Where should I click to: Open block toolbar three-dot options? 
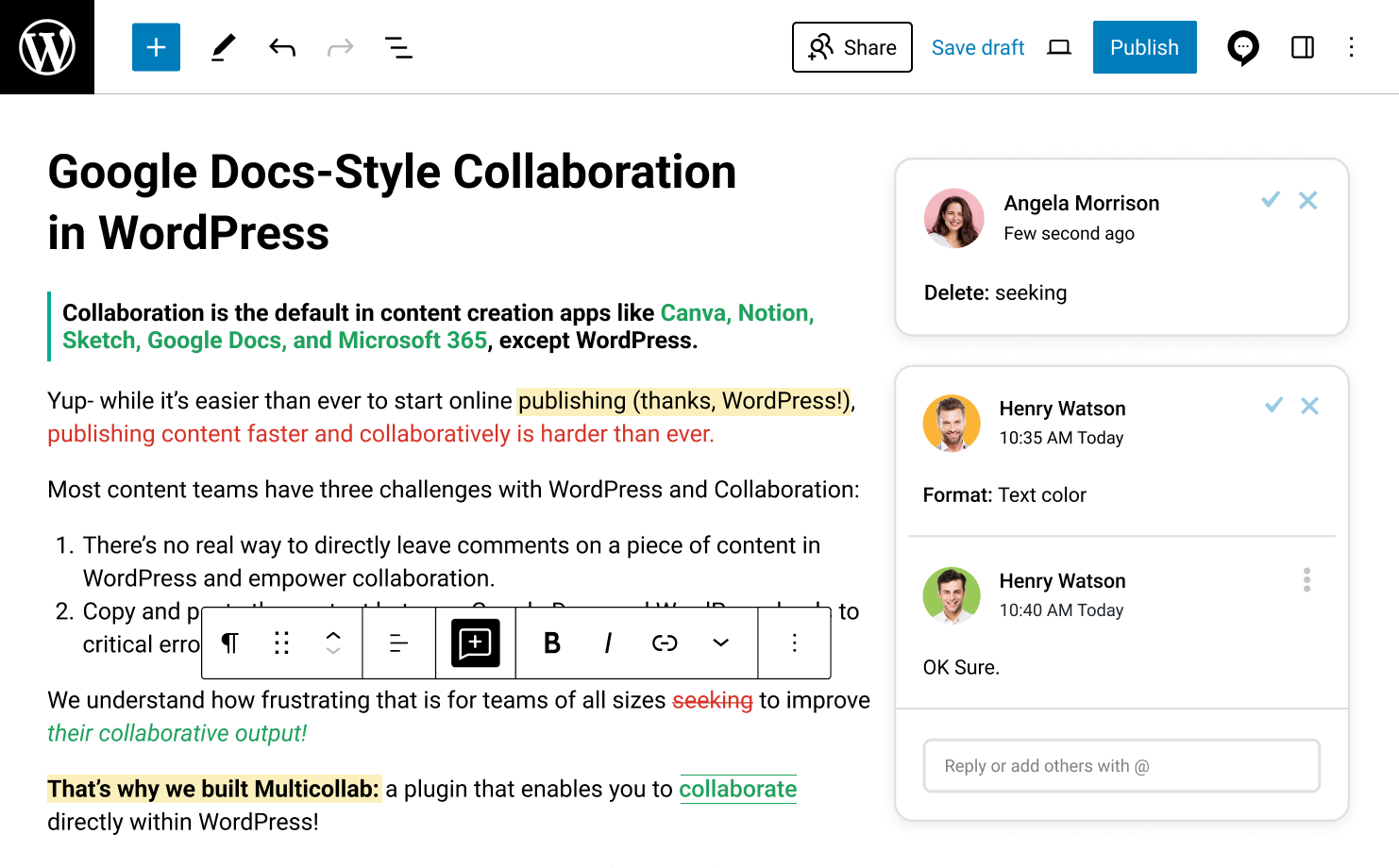[795, 643]
